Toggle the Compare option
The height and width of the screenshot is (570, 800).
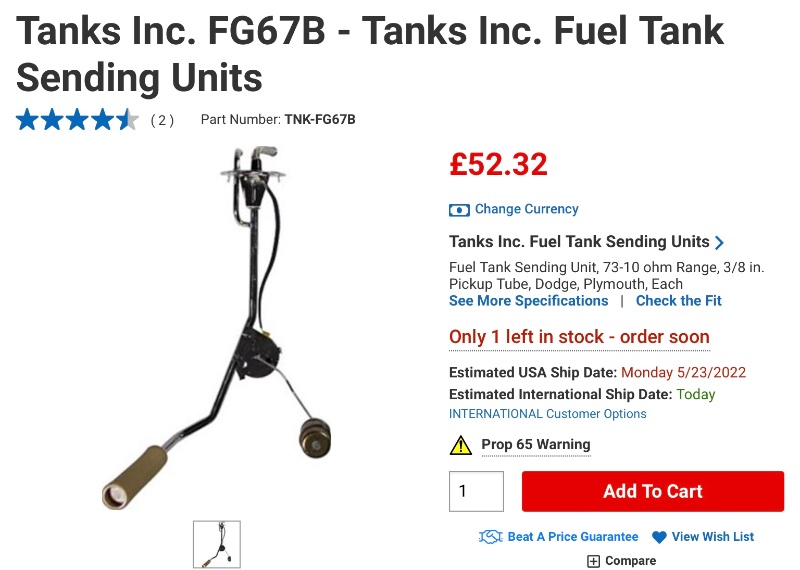click(630, 561)
